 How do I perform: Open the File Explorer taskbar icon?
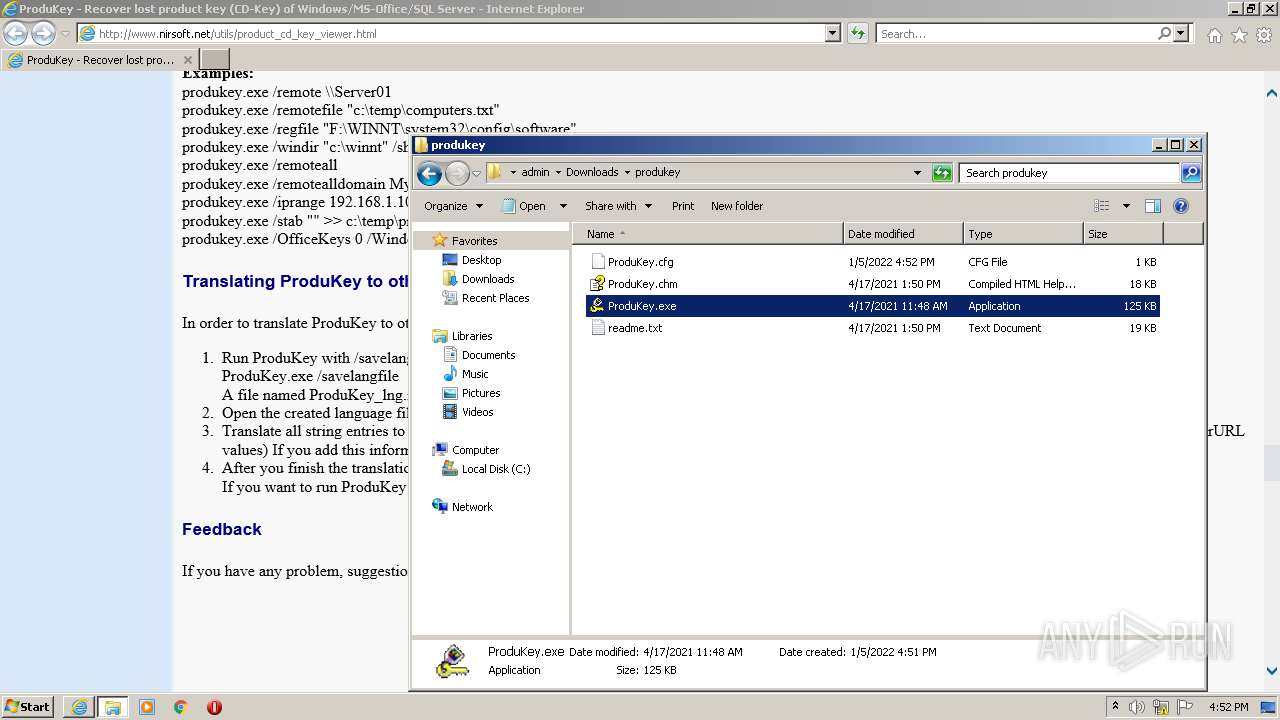(x=112, y=707)
